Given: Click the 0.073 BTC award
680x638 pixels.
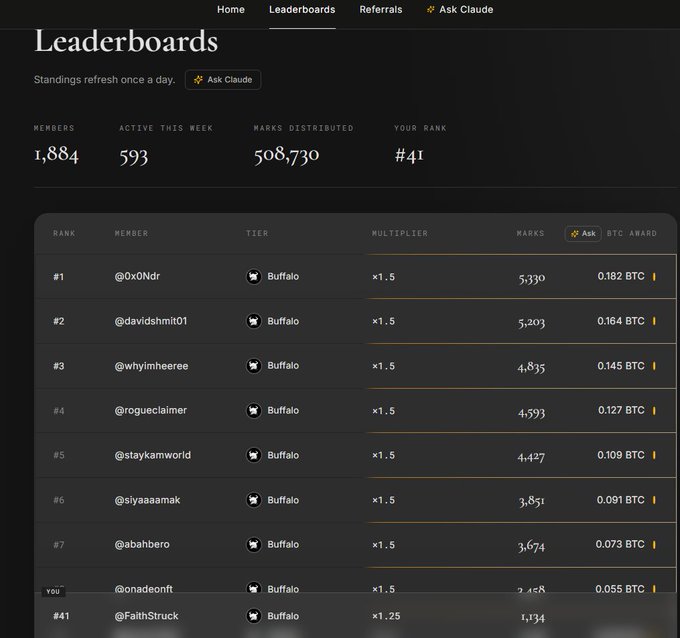Looking at the screenshot, I should pyautogui.click(x=620, y=544).
